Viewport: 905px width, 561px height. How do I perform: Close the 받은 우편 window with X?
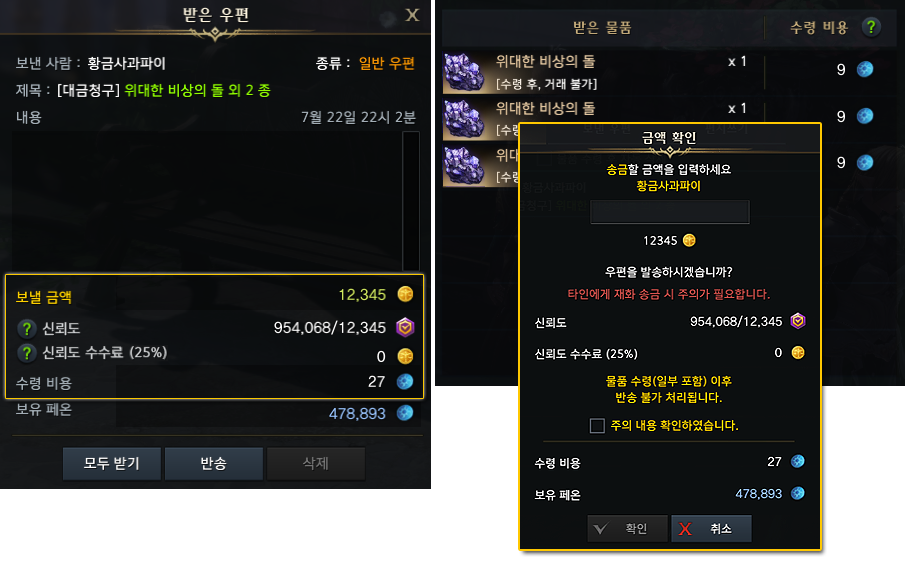(x=412, y=15)
